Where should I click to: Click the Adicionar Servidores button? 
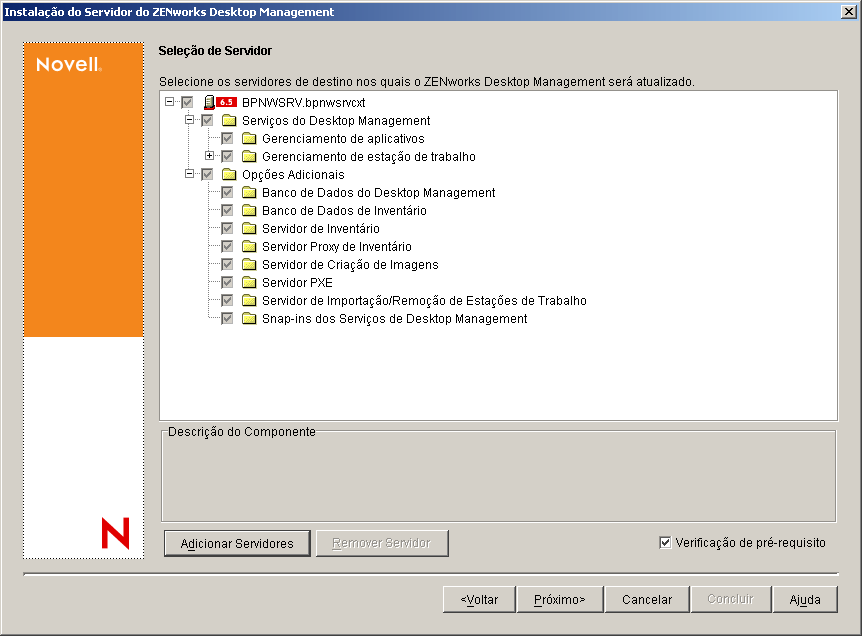236,542
